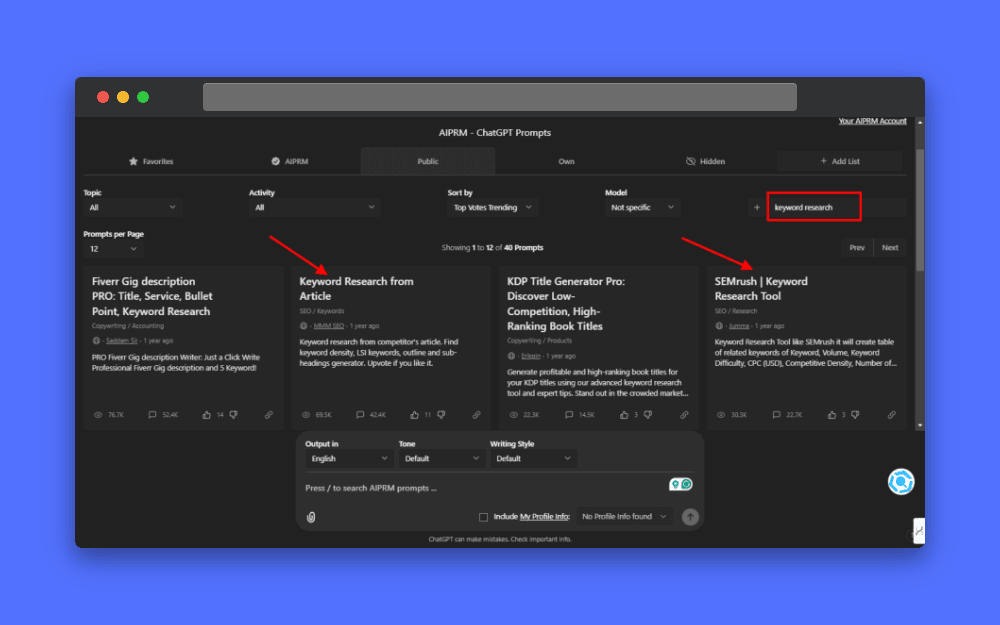
Task: Downvote Keyword Research from Article prompt
Action: (441, 415)
